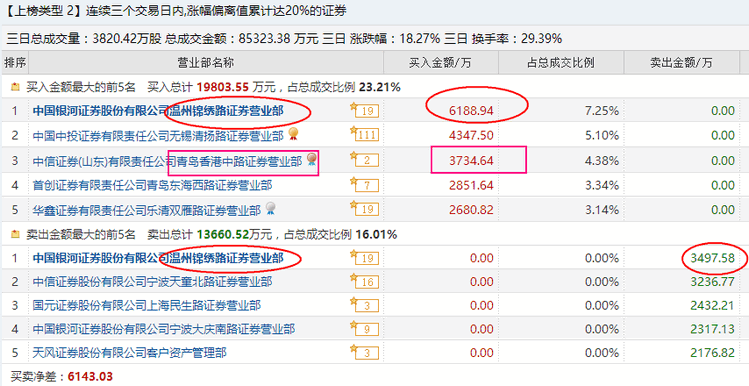Click star badge 111 beside 无锡清扬路营业部
The height and width of the screenshot is (386, 749).
click(365, 135)
